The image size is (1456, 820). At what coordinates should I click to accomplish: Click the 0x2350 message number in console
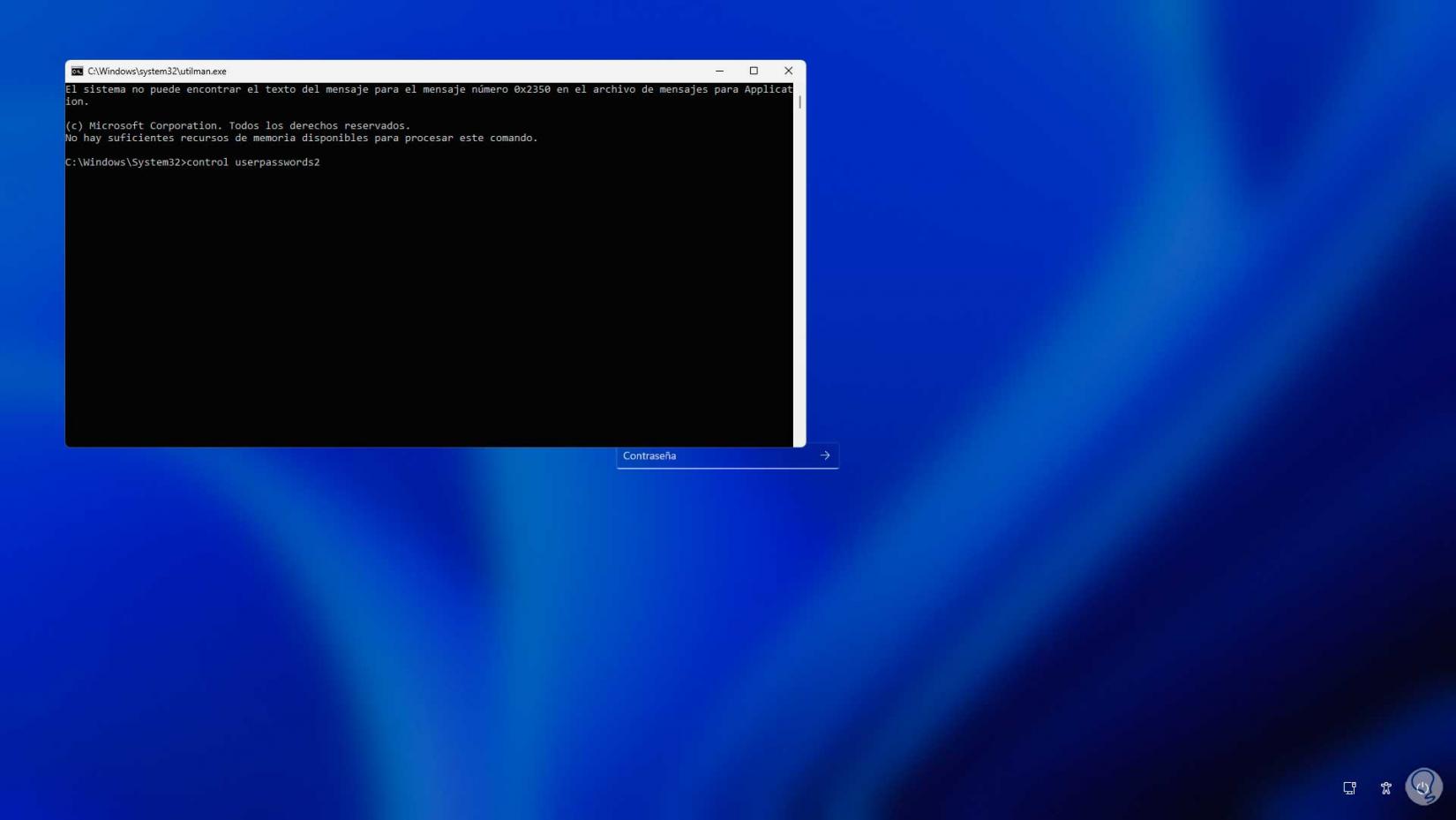(x=532, y=89)
